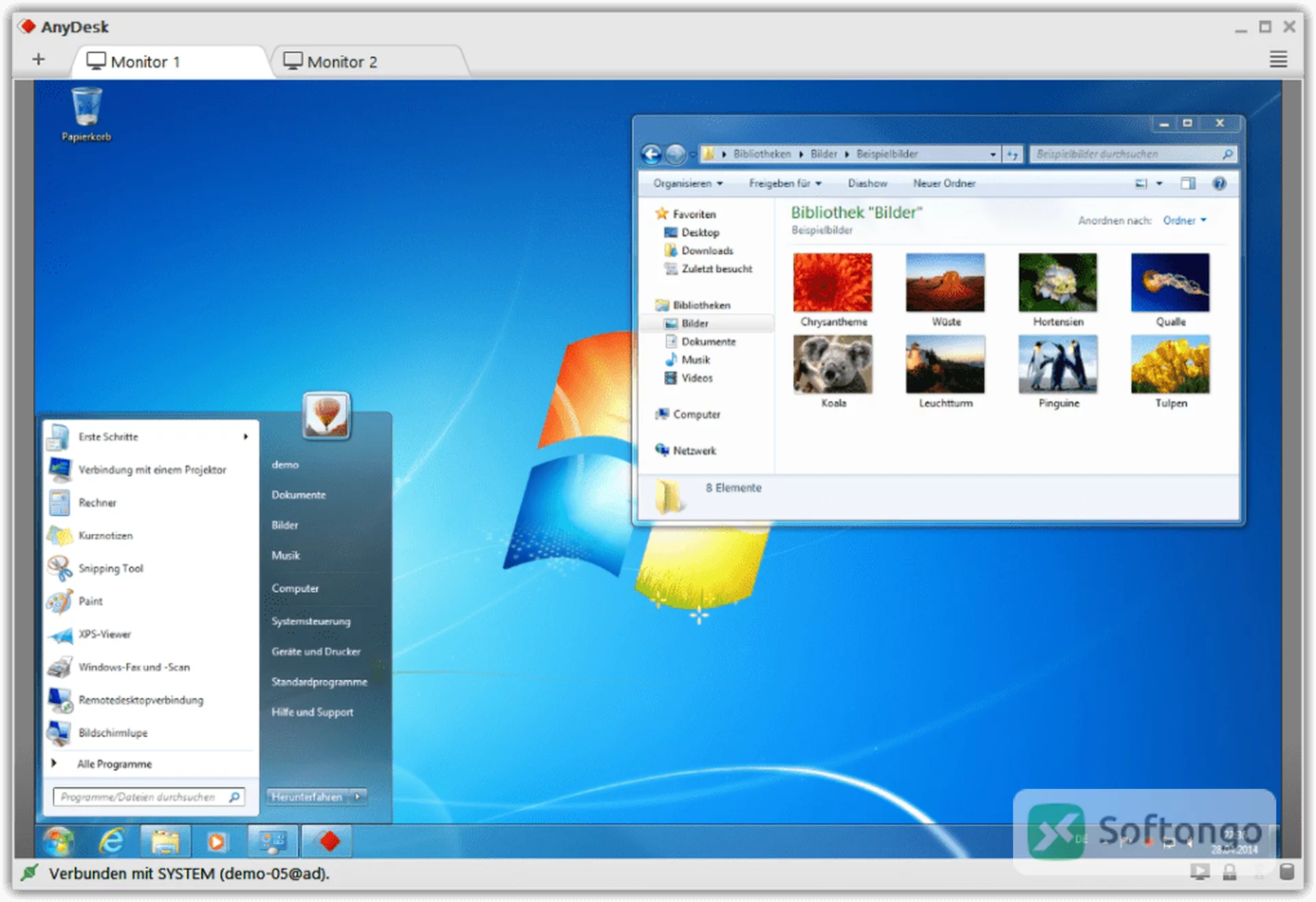Open Explorer help question mark
Screen dimensions: 1316x902
tap(1219, 183)
